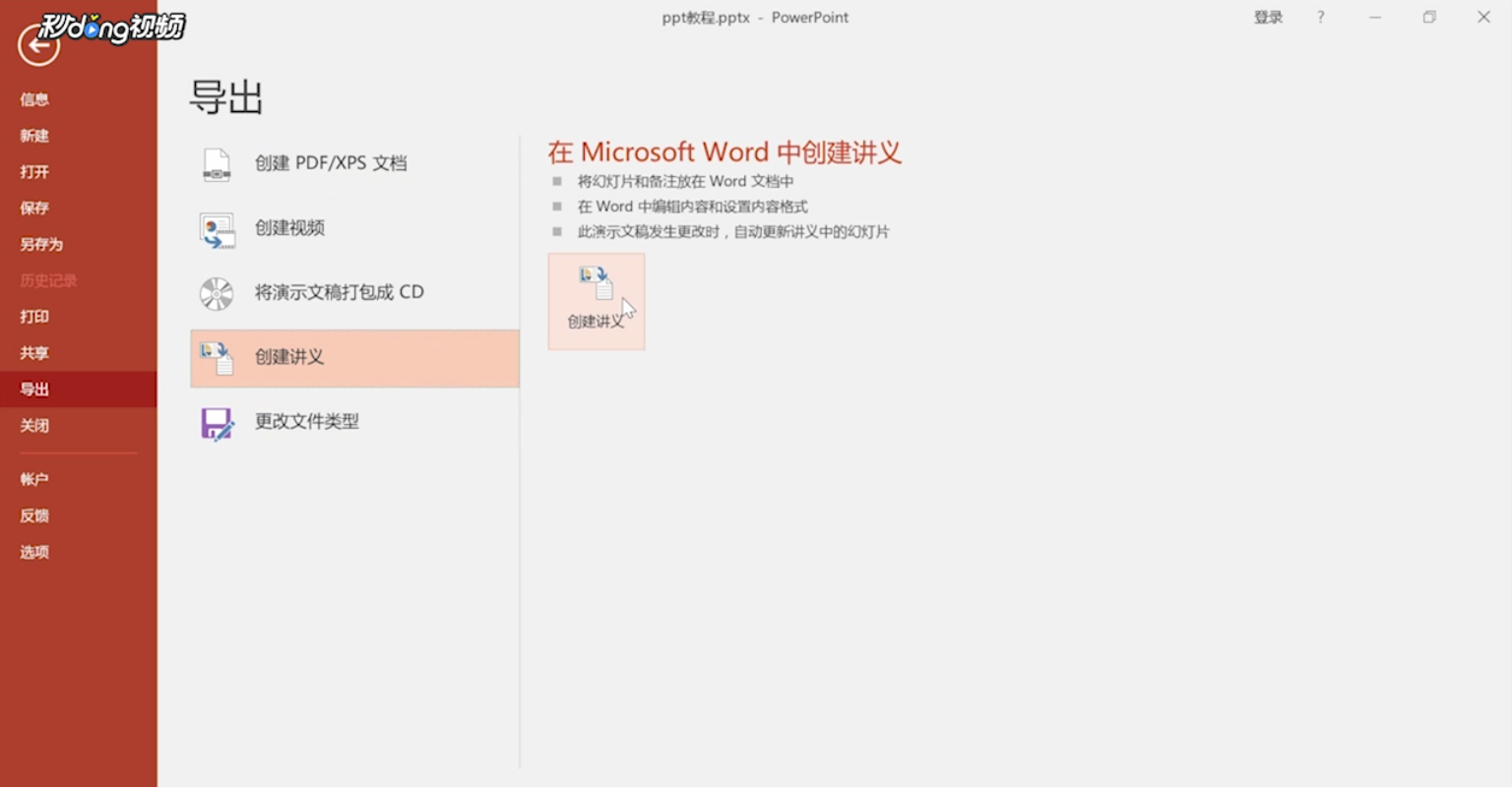Select 保存 in the sidebar
1512x788 pixels.
(x=34, y=209)
